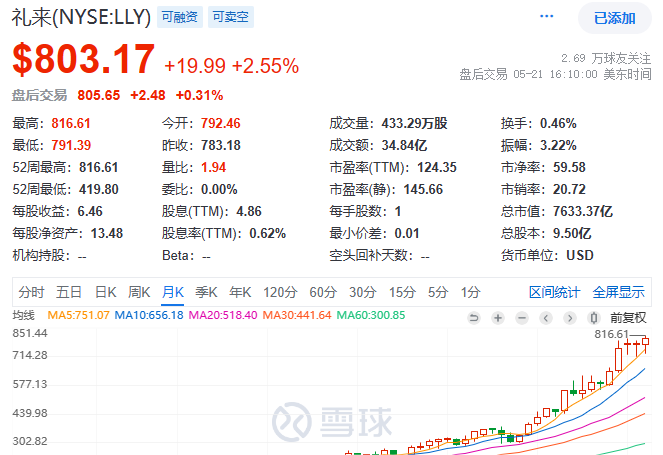This screenshot has width=663, height=455.
Task: Click the 最低 value 791.39
Action: click(x=71, y=145)
